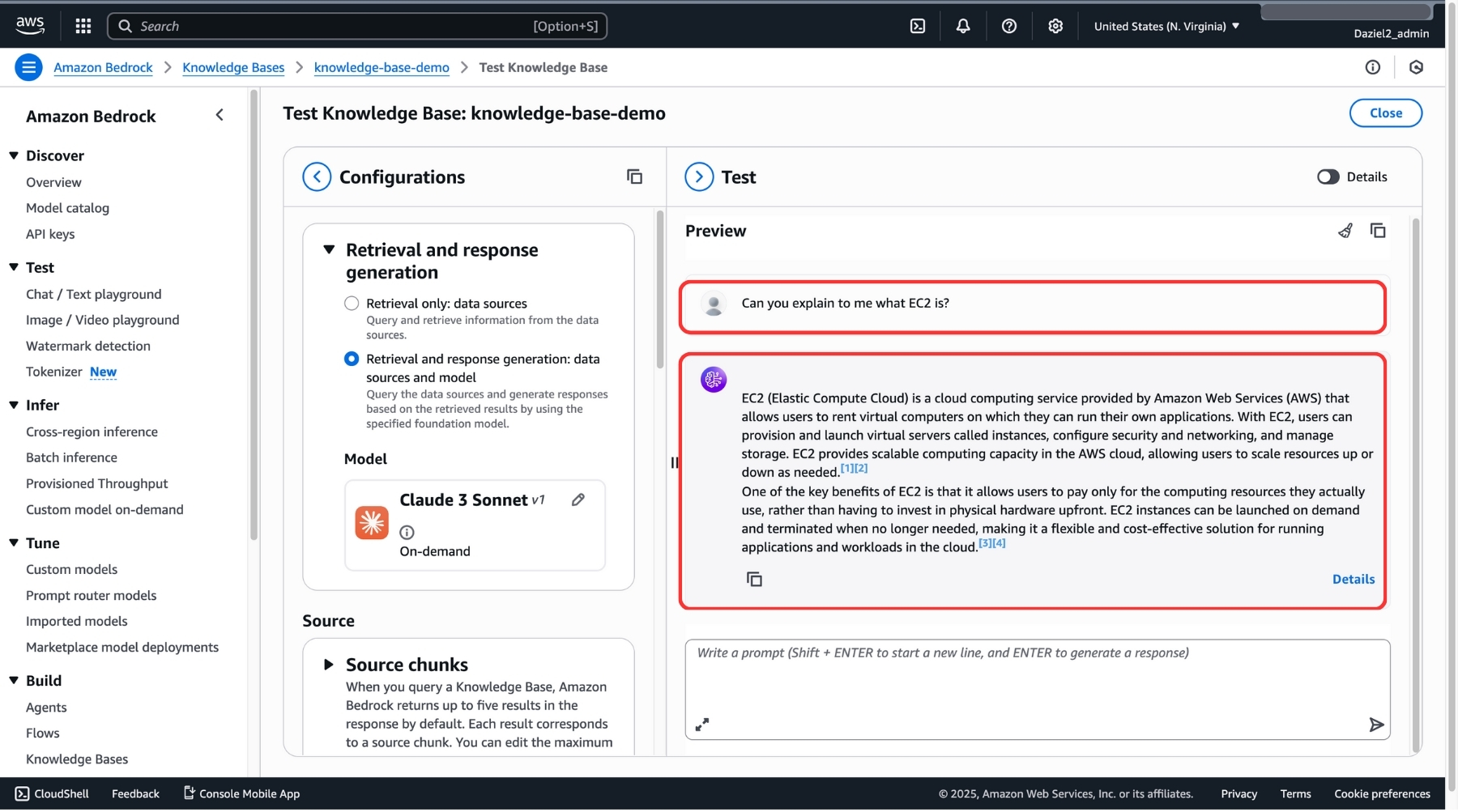This screenshot has height=812, width=1458.
Task: Select Retrieval and response generation option
Action: pos(352,359)
